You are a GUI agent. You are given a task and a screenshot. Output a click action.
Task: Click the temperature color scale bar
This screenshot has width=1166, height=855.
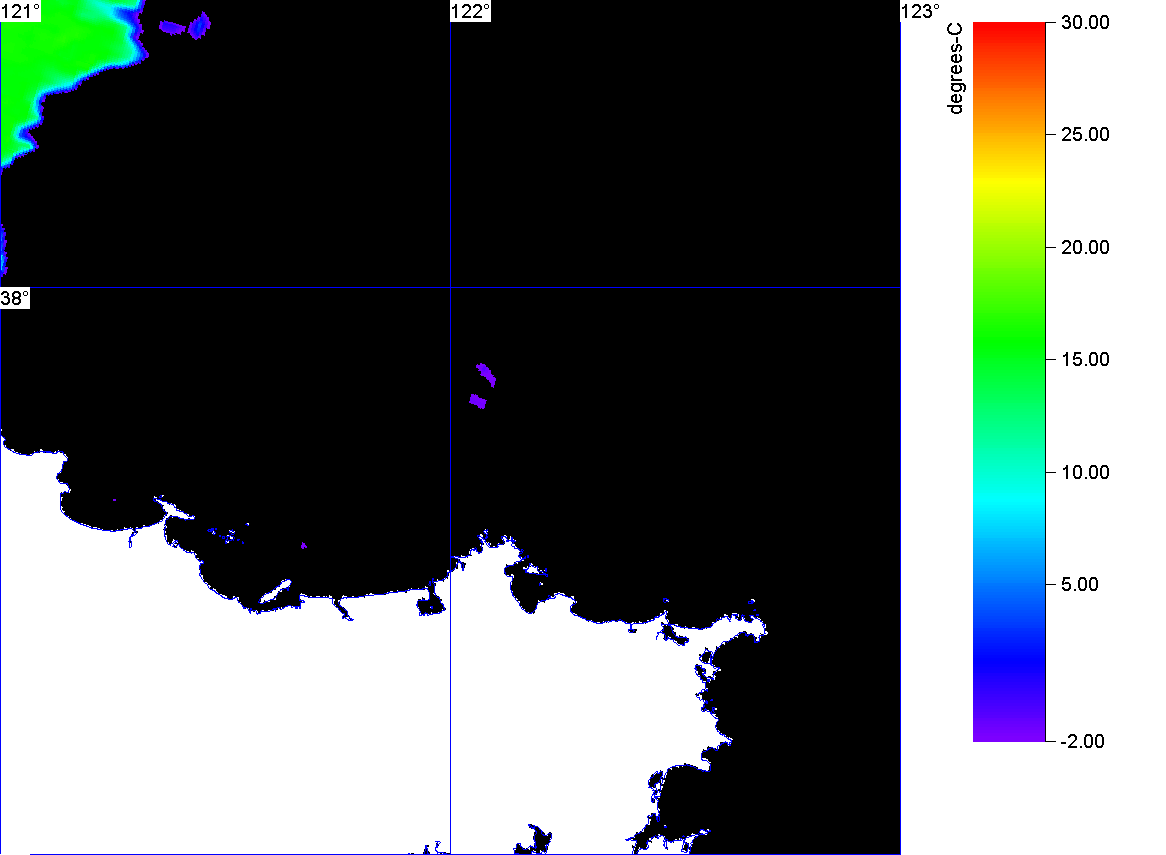1009,381
